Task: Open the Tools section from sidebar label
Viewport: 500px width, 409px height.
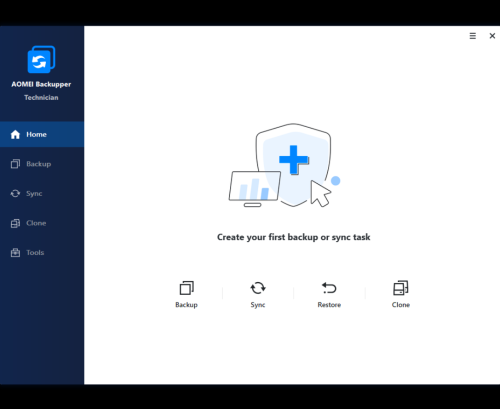Action: coord(35,252)
